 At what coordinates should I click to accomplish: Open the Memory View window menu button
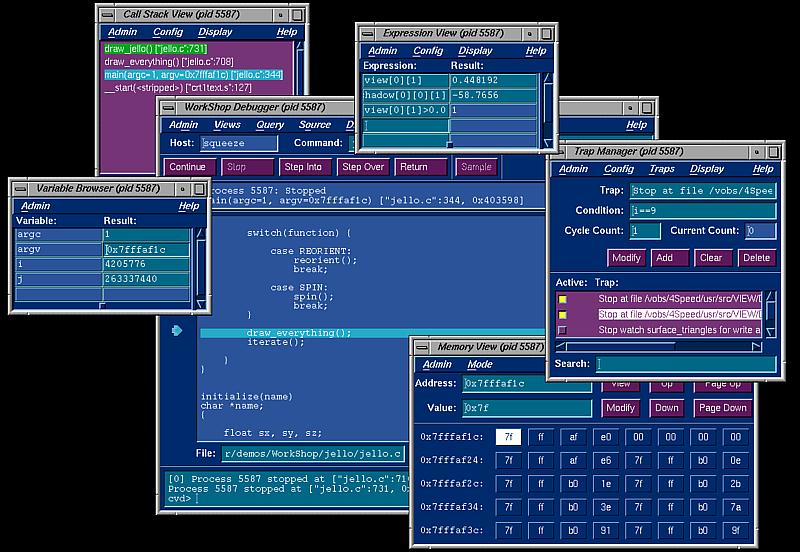pyautogui.click(x=422, y=347)
